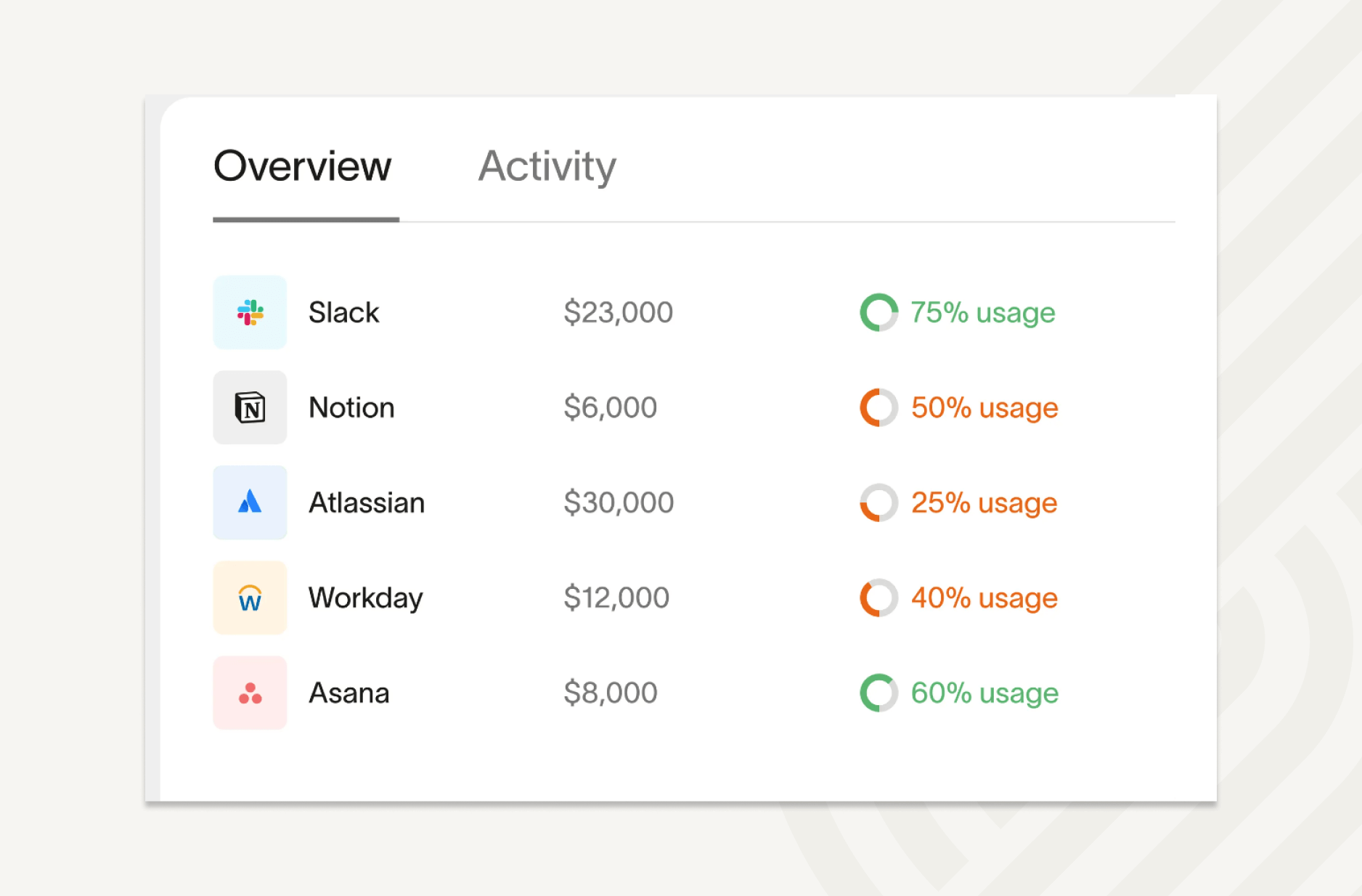Click the 60% usage label
The height and width of the screenshot is (896, 1362).
[984, 694]
